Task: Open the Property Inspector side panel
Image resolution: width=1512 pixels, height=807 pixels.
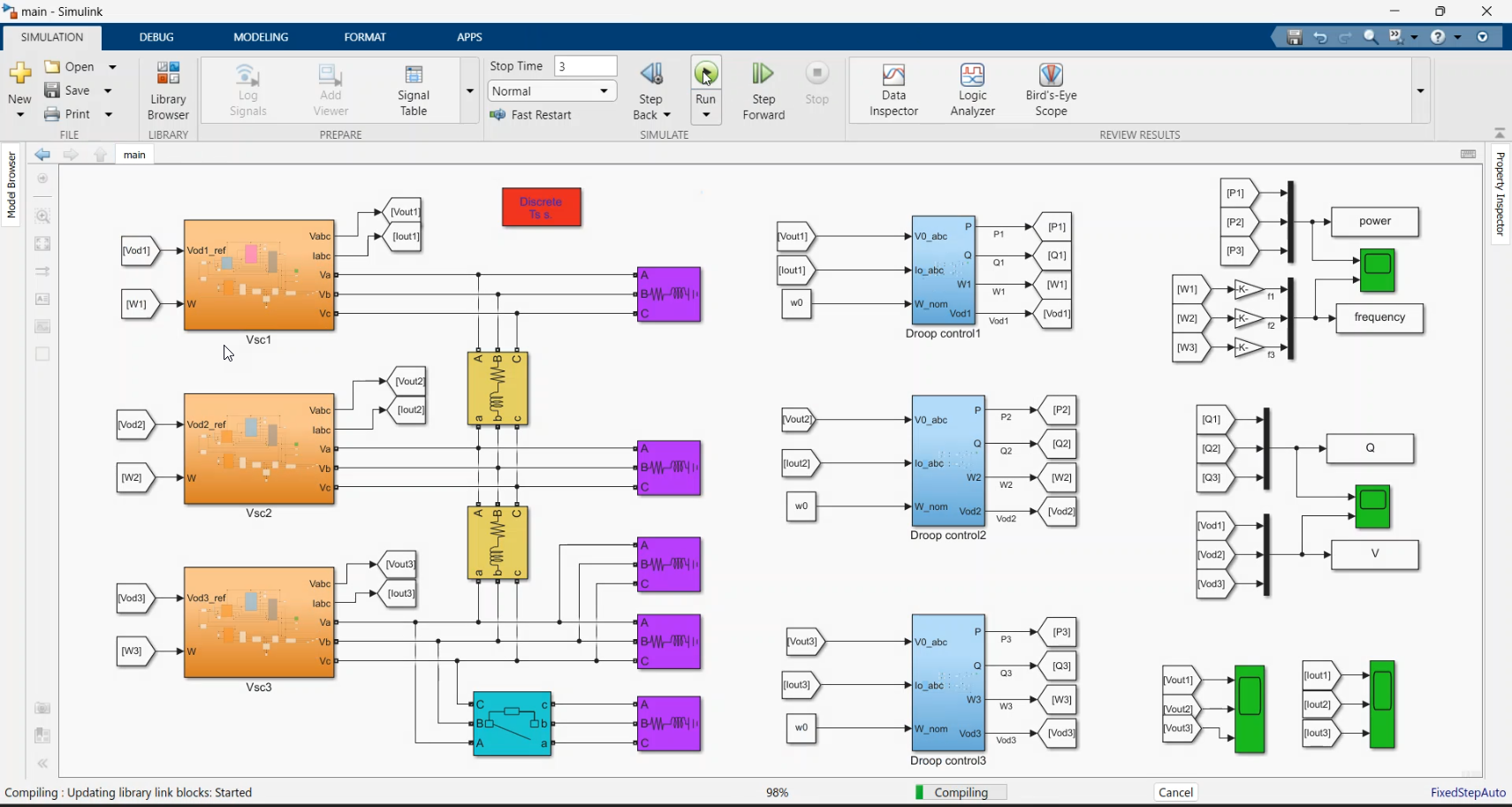Action: pyautogui.click(x=1500, y=194)
